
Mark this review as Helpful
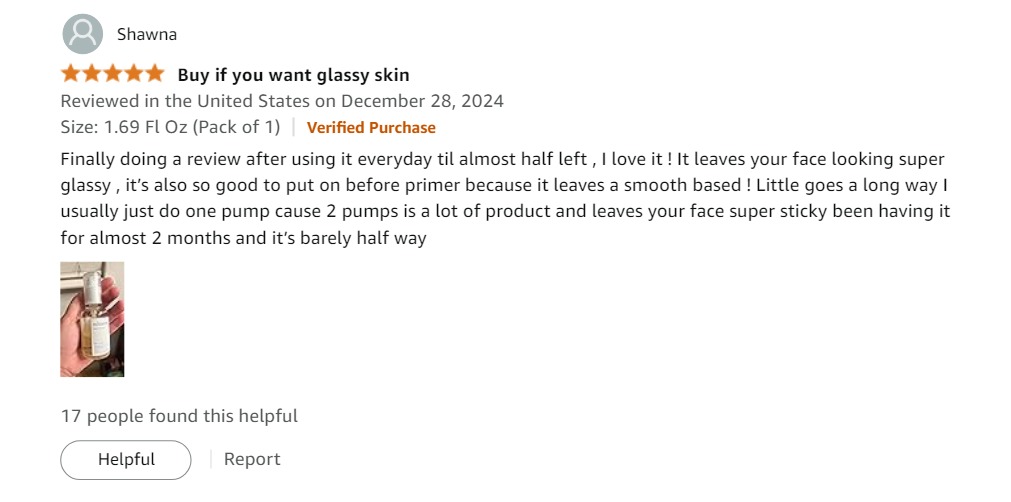coord(126,460)
